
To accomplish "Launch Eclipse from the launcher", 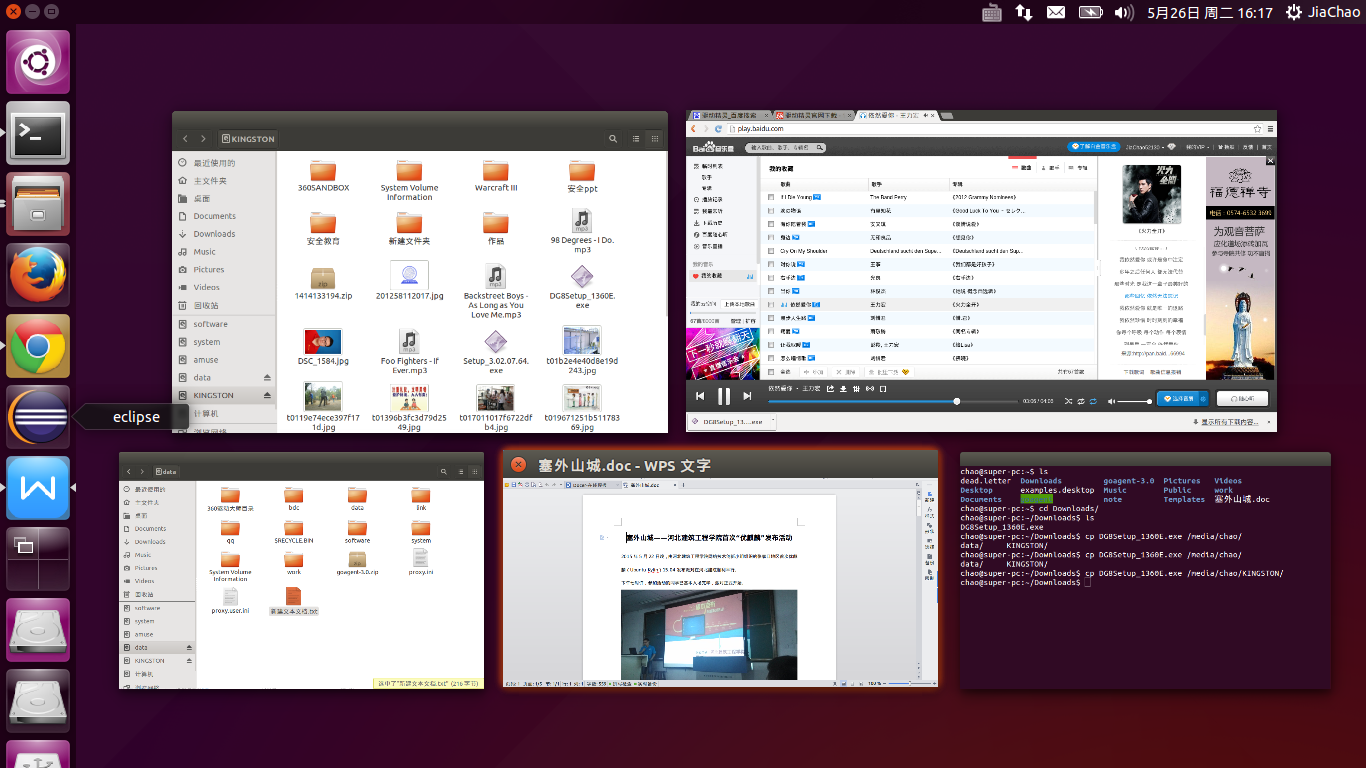I will pyautogui.click(x=38, y=417).
